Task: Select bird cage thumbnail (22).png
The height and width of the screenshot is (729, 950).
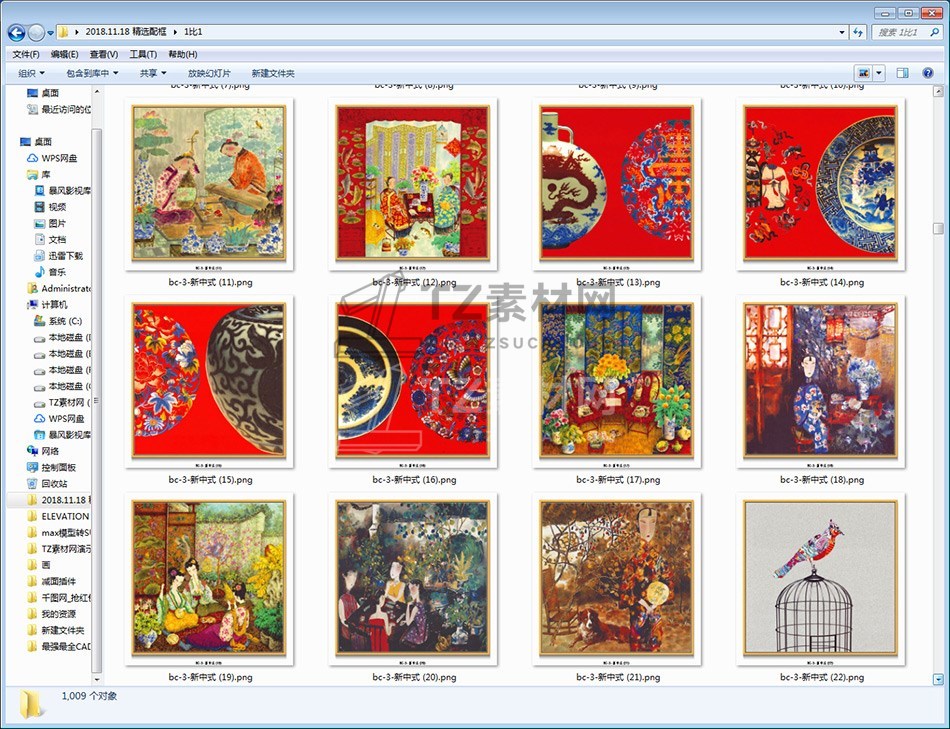Action: (x=820, y=579)
